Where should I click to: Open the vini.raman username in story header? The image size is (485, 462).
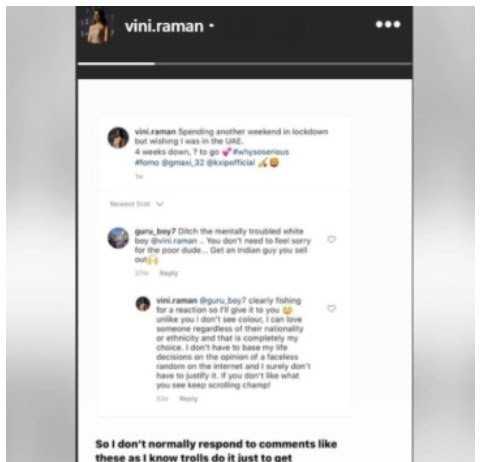pyautogui.click(x=164, y=26)
